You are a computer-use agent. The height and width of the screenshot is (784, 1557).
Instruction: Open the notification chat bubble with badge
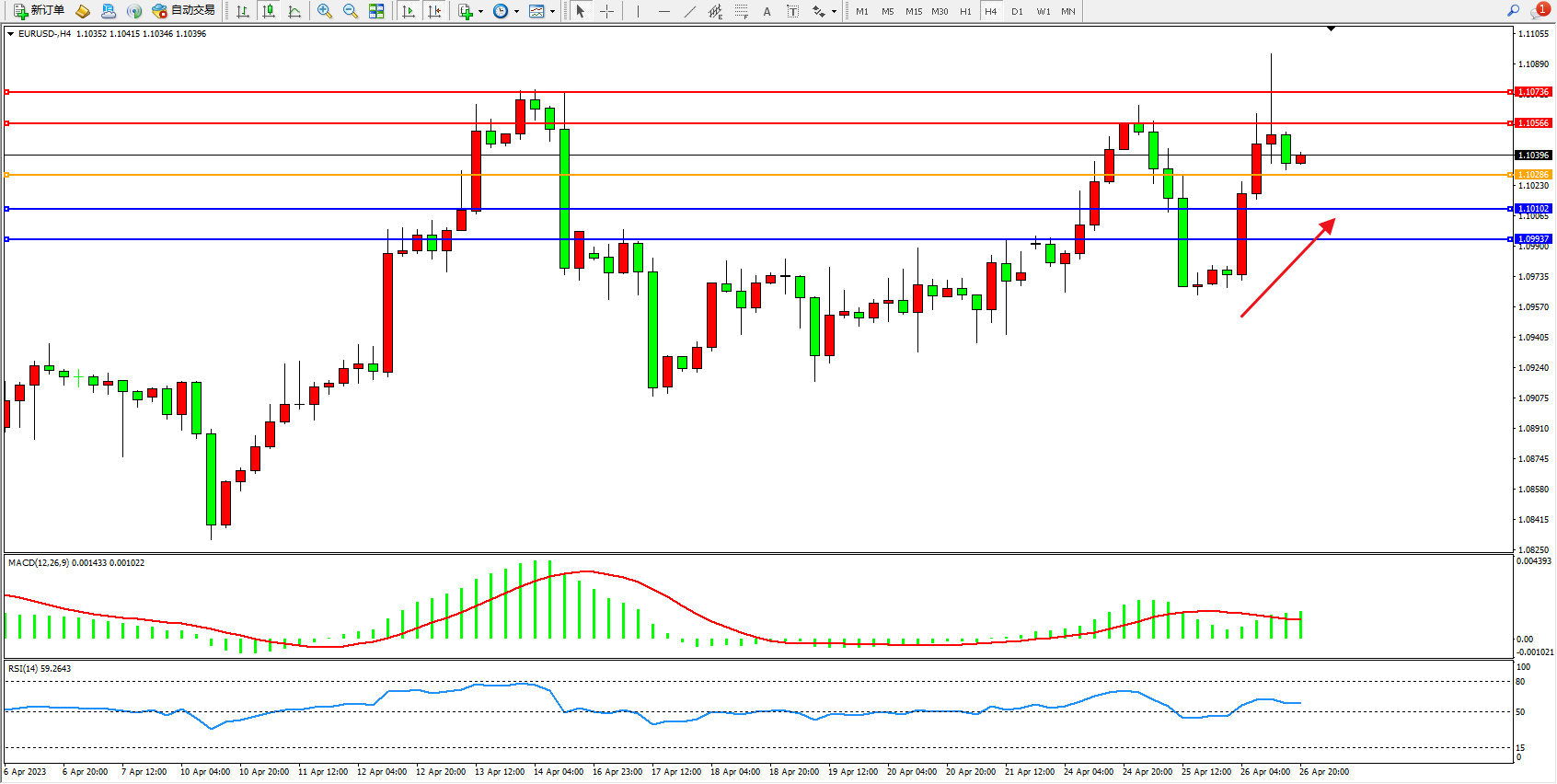[x=1539, y=10]
